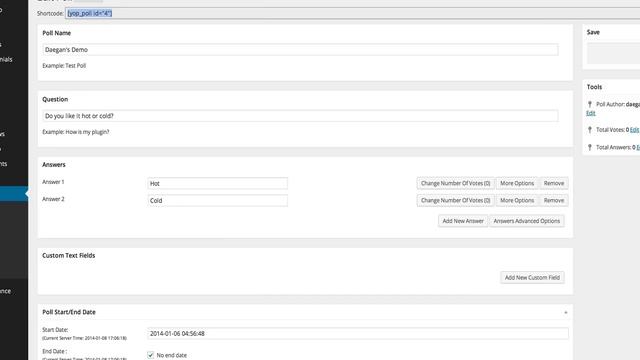Click the Tools panel heading
Screen dimensions: 640x360
[594, 87]
